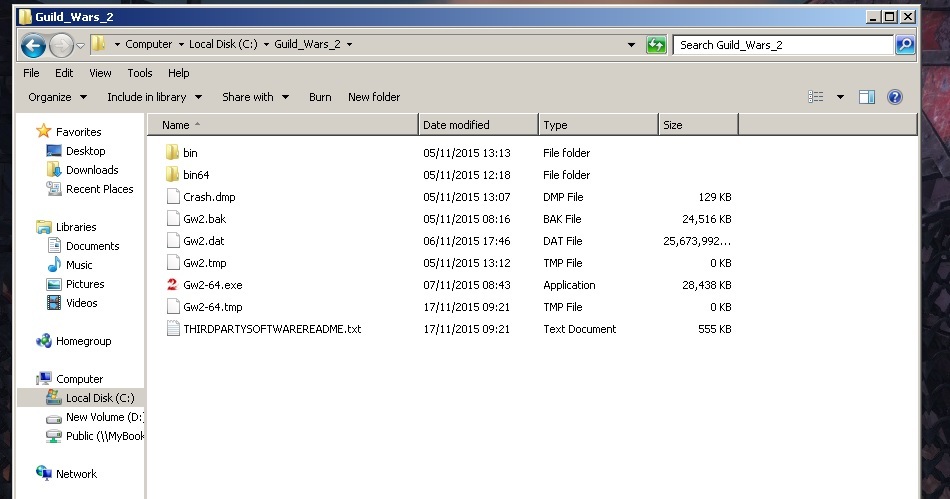Click the Search Guild_Wars_2 input field

pyautogui.click(x=783, y=45)
